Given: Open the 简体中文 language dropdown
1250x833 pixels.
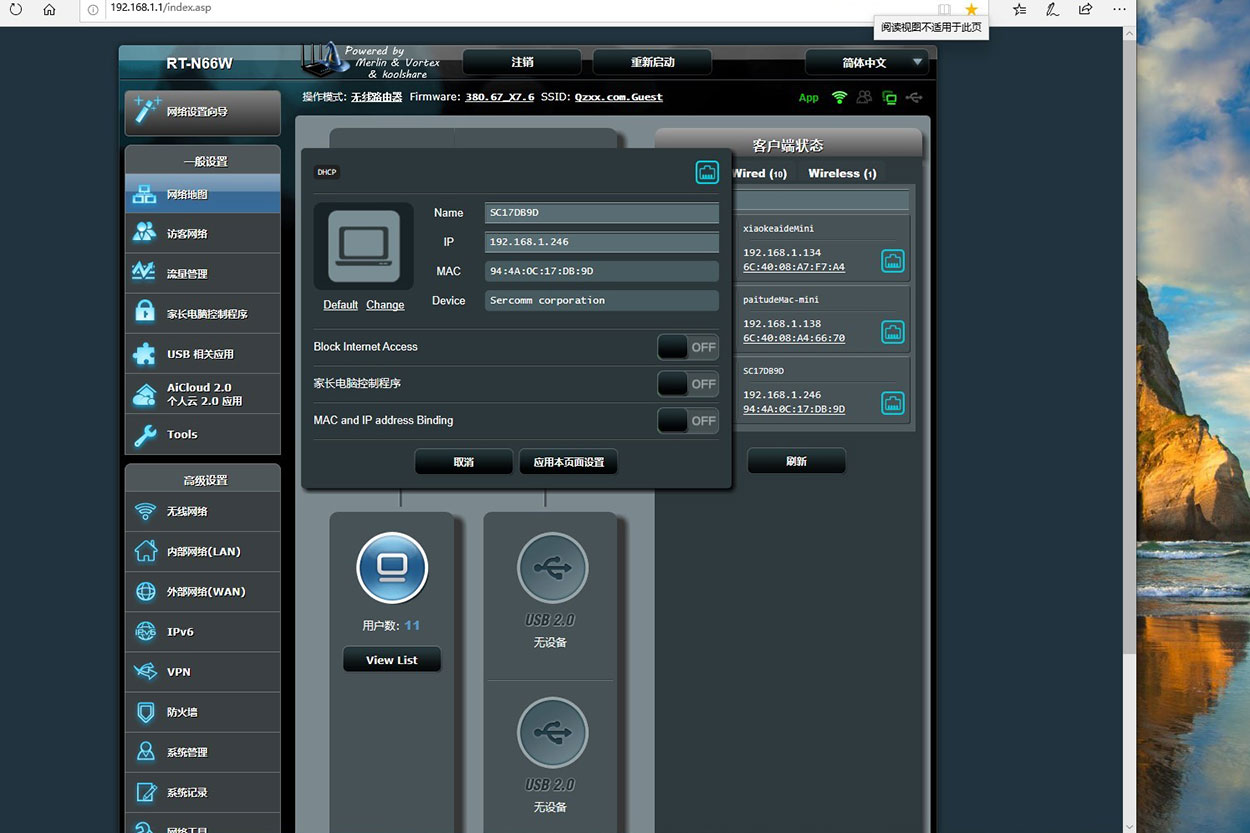Looking at the screenshot, I should click(x=866, y=63).
